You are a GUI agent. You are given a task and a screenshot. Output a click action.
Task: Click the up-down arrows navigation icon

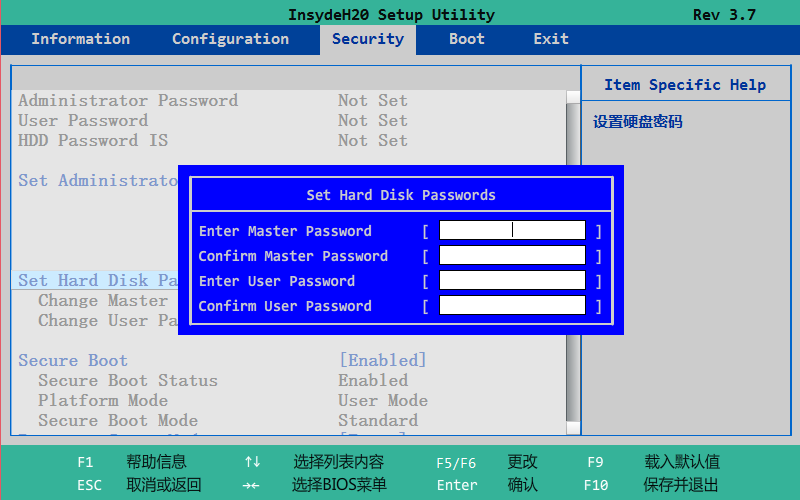click(252, 462)
